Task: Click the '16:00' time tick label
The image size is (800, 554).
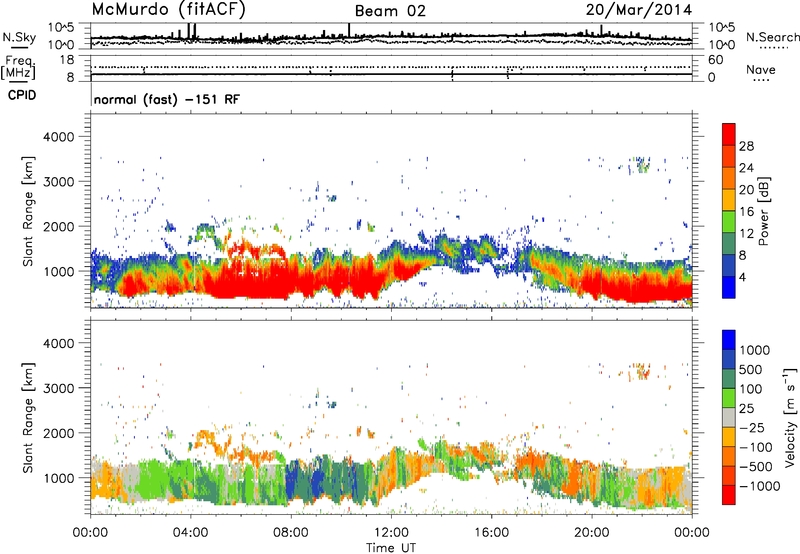Action: (491, 533)
